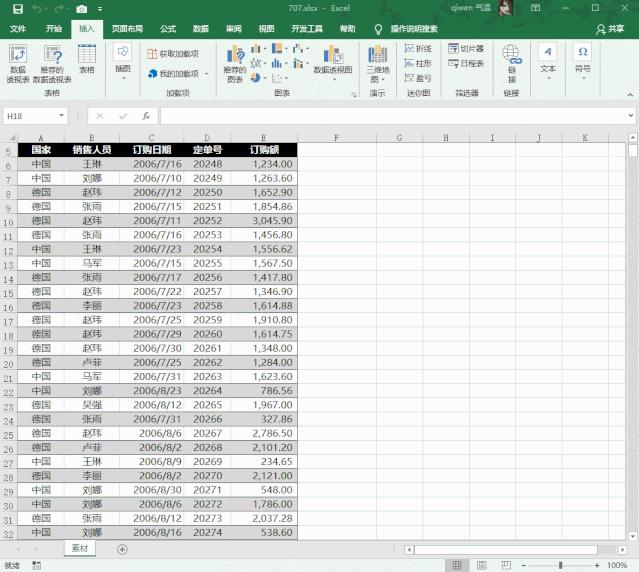Select row 18 header
Viewport: 639px width, 572px height.
coord(9,336)
